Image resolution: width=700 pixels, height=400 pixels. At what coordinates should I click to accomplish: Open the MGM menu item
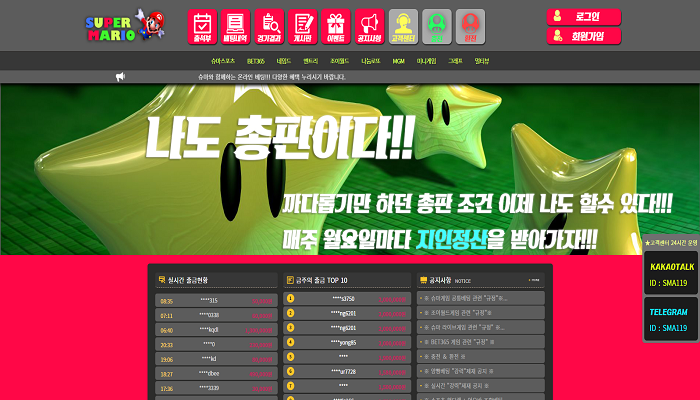(x=398, y=61)
